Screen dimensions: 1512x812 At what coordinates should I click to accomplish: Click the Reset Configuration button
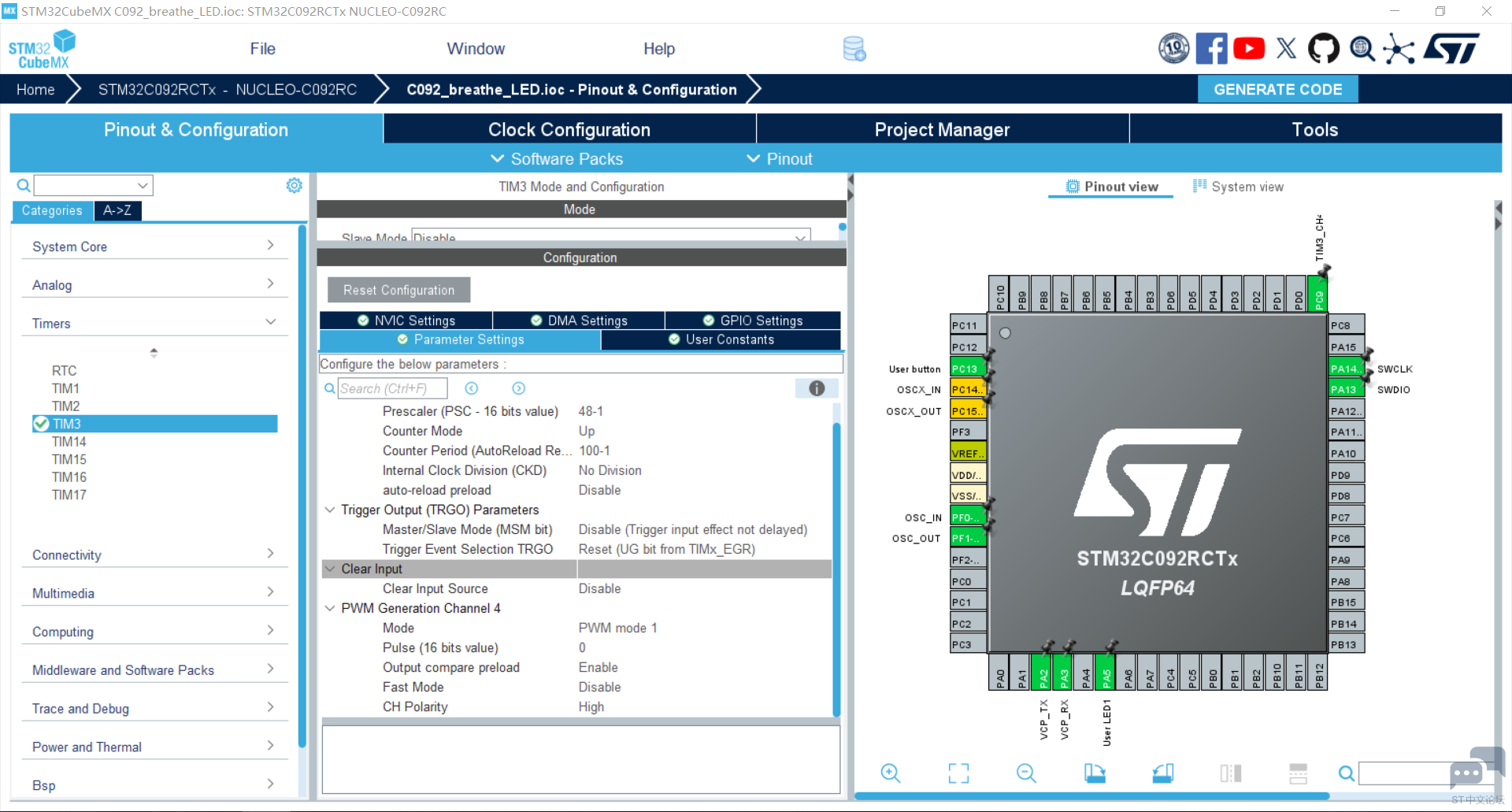398,290
